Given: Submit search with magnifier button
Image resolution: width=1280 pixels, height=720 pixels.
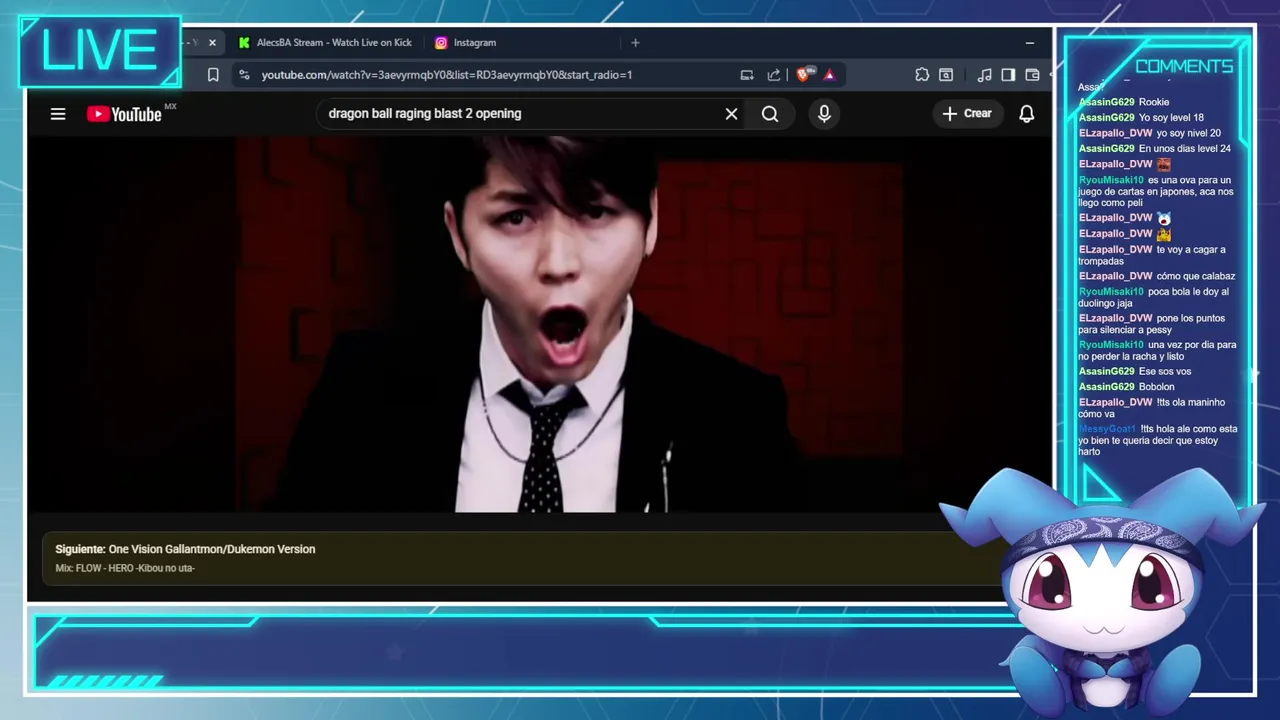Looking at the screenshot, I should pos(770,114).
